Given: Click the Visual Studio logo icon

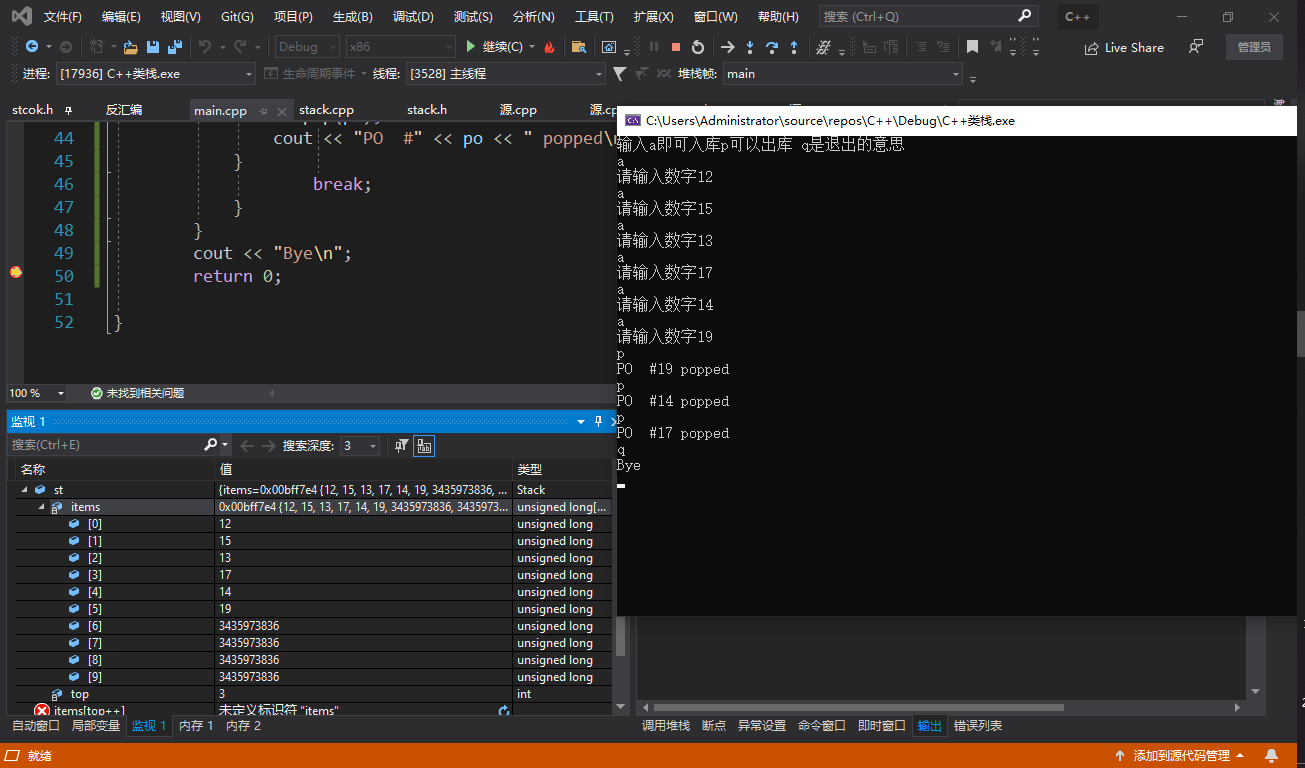Looking at the screenshot, I should tap(21, 16).
